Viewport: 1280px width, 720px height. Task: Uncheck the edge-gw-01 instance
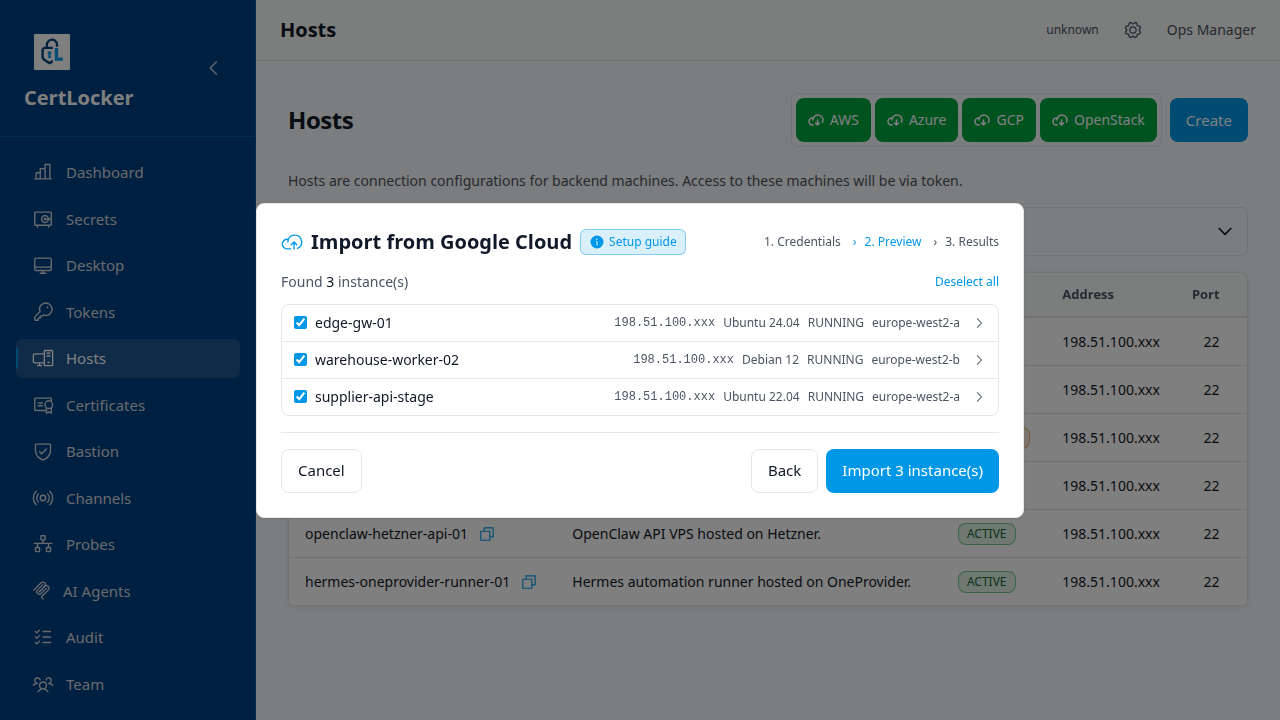[300, 323]
